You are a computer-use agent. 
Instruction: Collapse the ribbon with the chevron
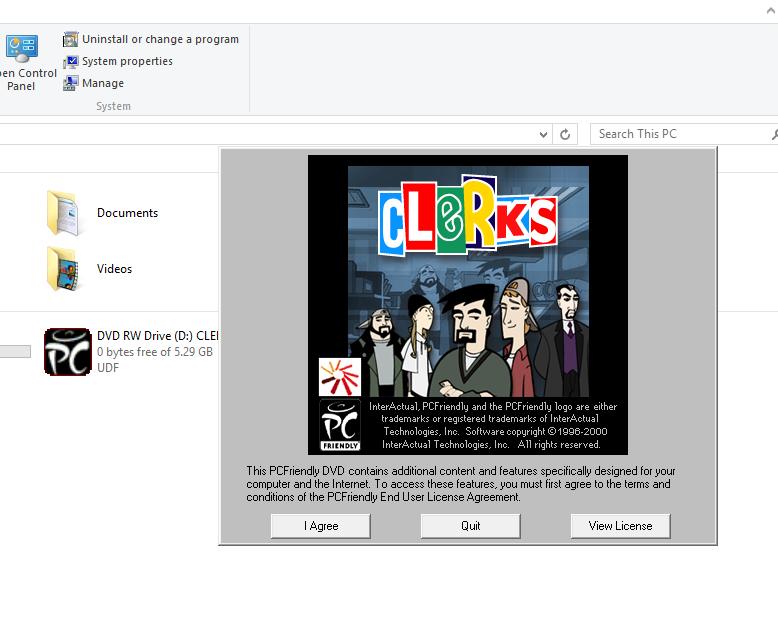[771, 10]
